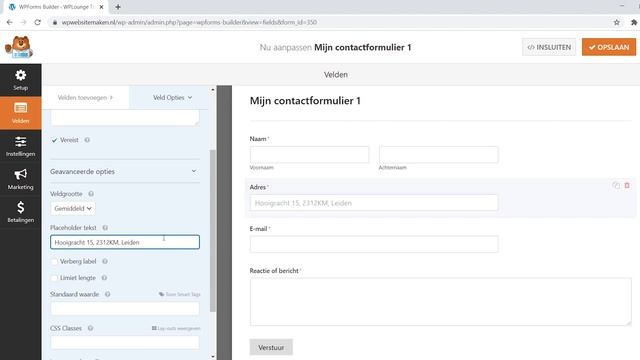View site security lock info
This screenshot has height=360, width=640.
click(x=55, y=22)
